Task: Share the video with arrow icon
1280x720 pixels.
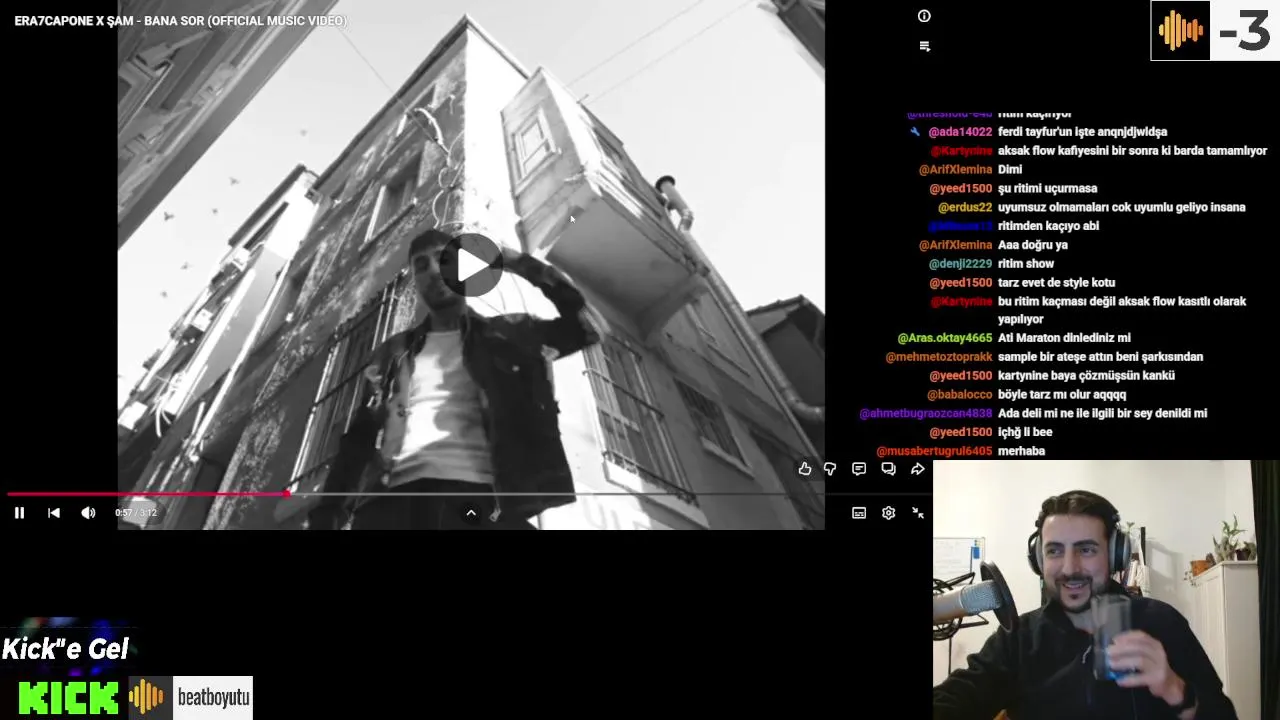Action: [917, 469]
